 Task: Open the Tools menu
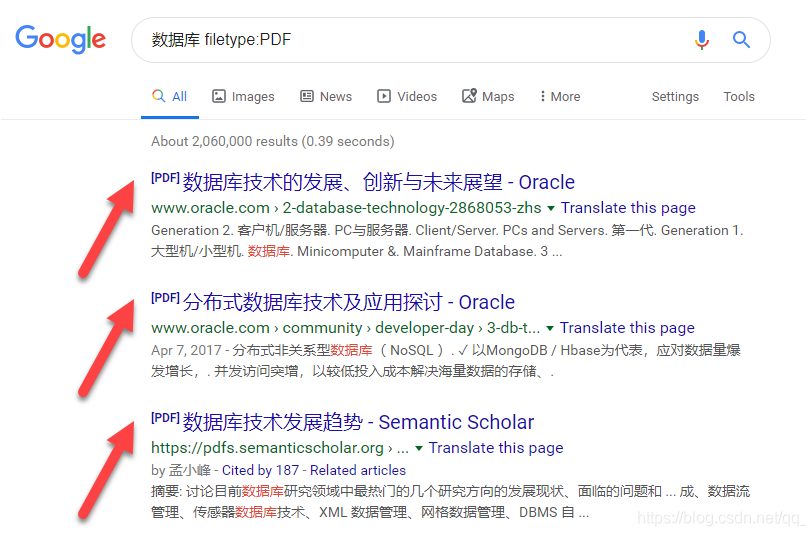coord(739,96)
